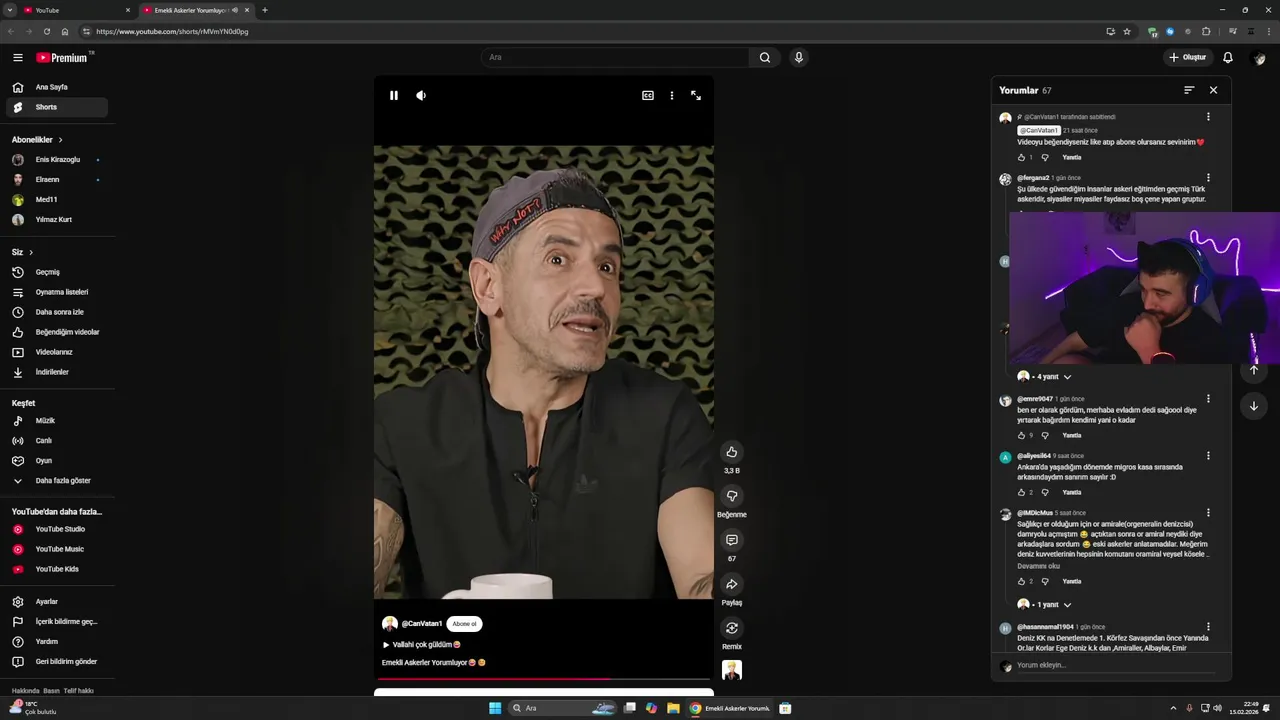This screenshot has width=1280, height=720.
Task: Select Shorts in the sidebar
Action: coord(56,107)
